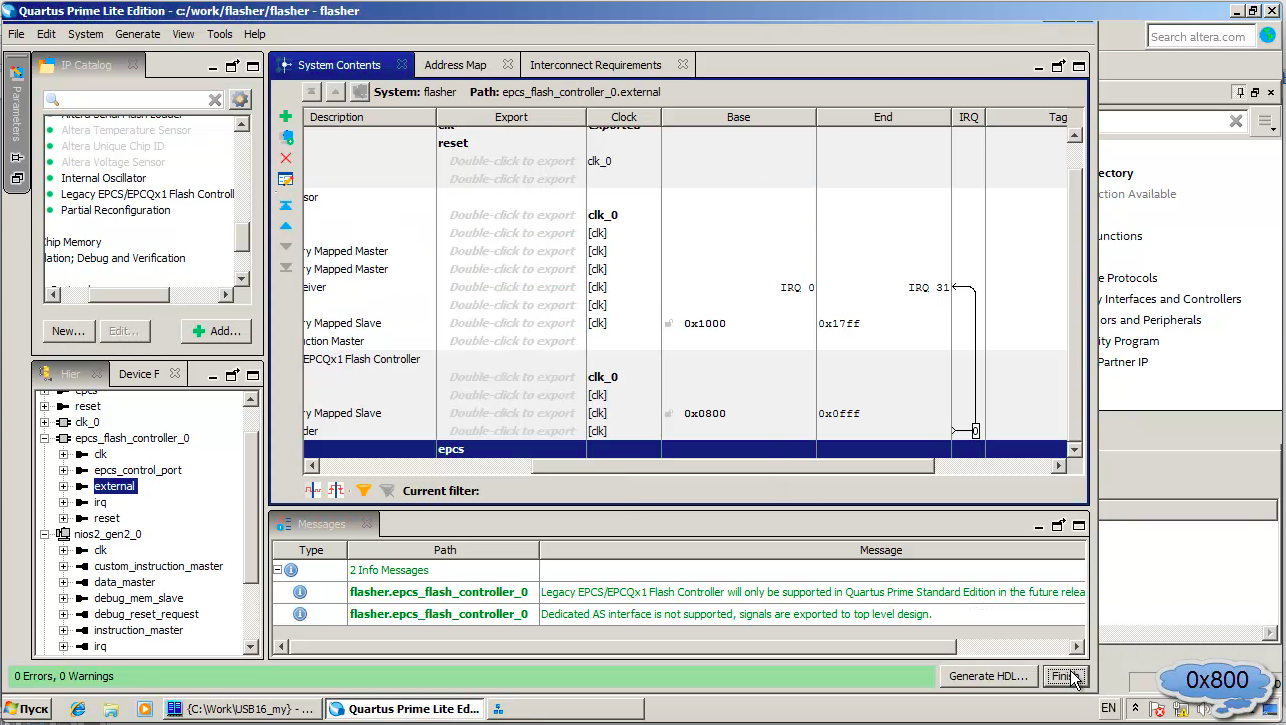Open Internet Explorer from the taskbar
The image size is (1286, 725).
pos(78,709)
